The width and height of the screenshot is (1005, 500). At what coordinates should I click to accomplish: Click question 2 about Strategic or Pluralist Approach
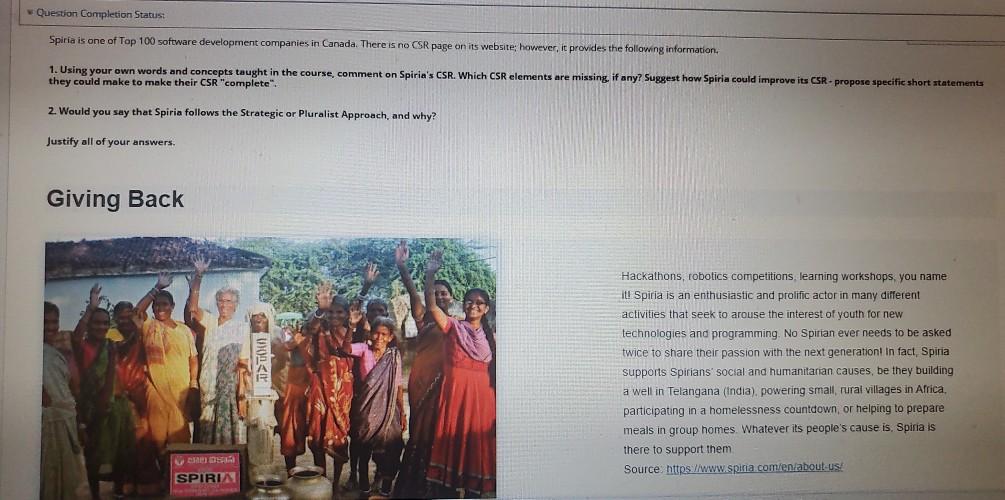[242, 114]
